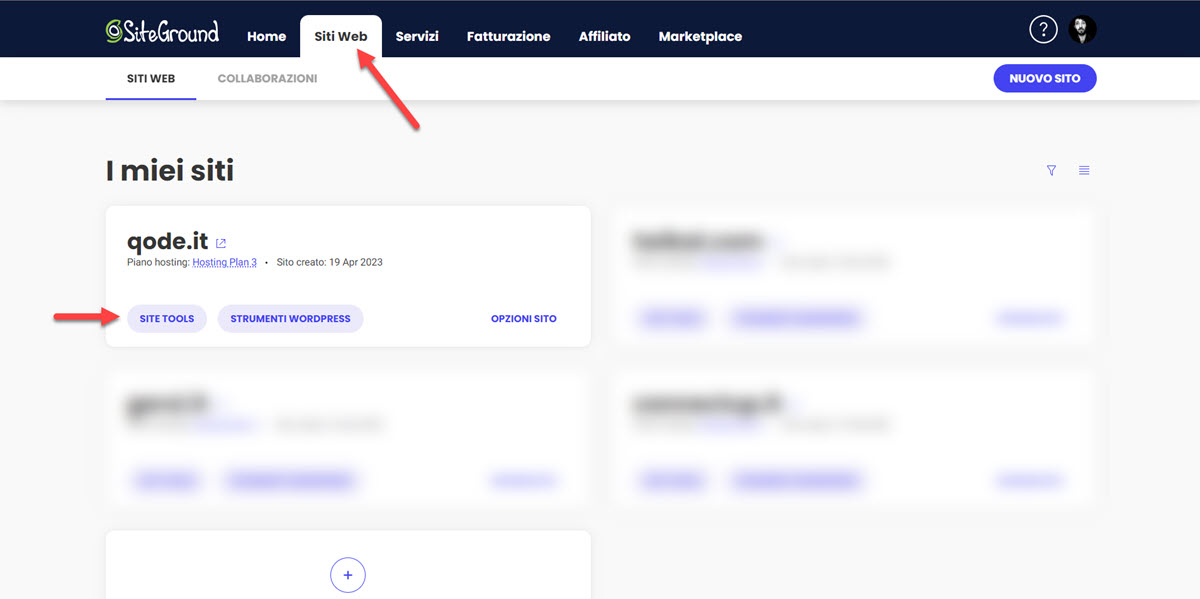The image size is (1200, 599).
Task: Click the 'I miei siti' heading
Action: click(x=170, y=171)
